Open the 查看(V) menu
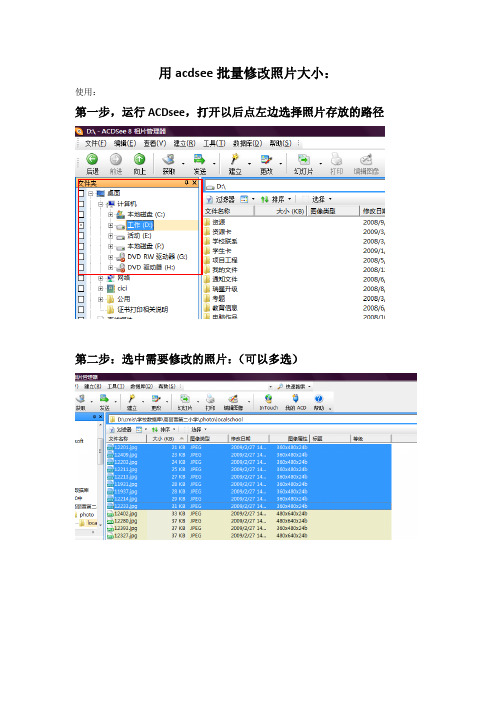 [154, 143]
